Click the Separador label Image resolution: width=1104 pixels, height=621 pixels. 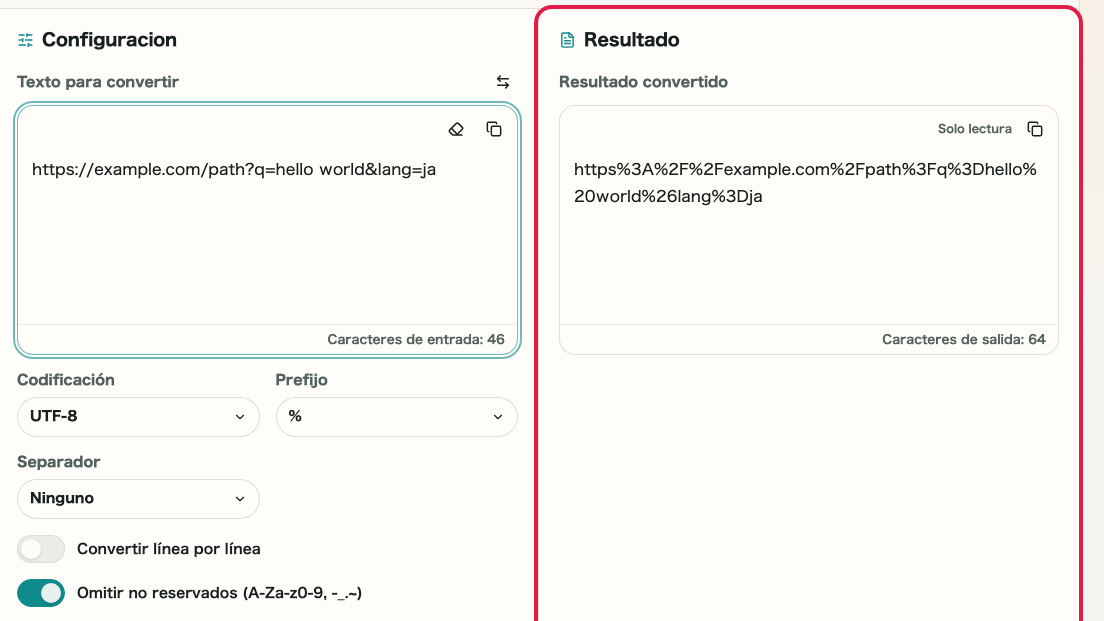tap(58, 462)
